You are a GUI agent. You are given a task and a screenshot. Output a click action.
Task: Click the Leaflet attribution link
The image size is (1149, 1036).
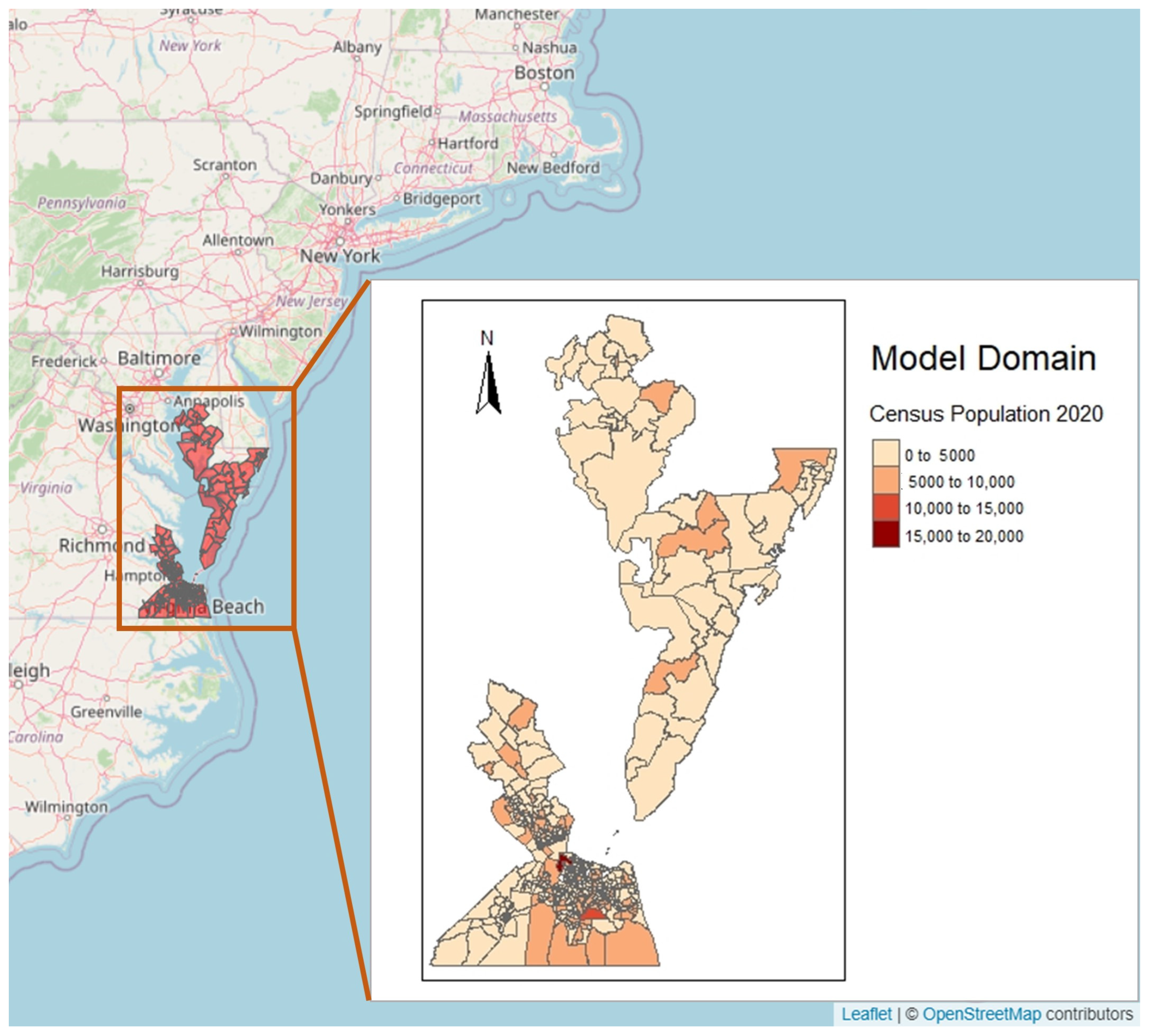coord(866,1014)
